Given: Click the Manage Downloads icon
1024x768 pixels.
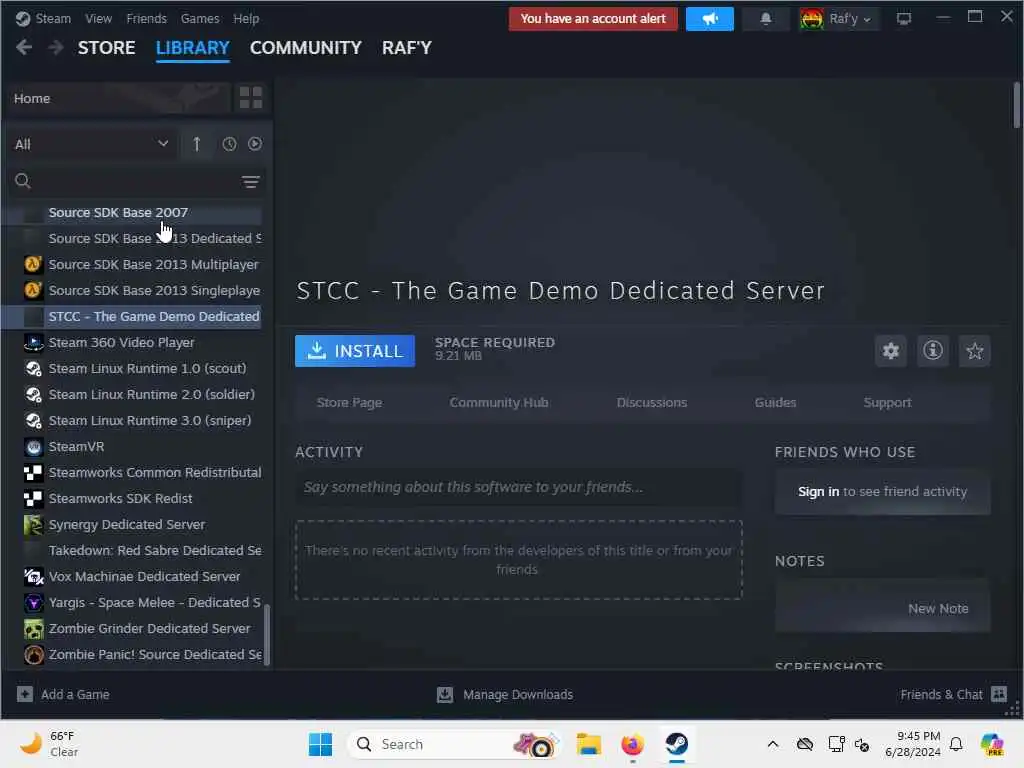Looking at the screenshot, I should tap(445, 694).
